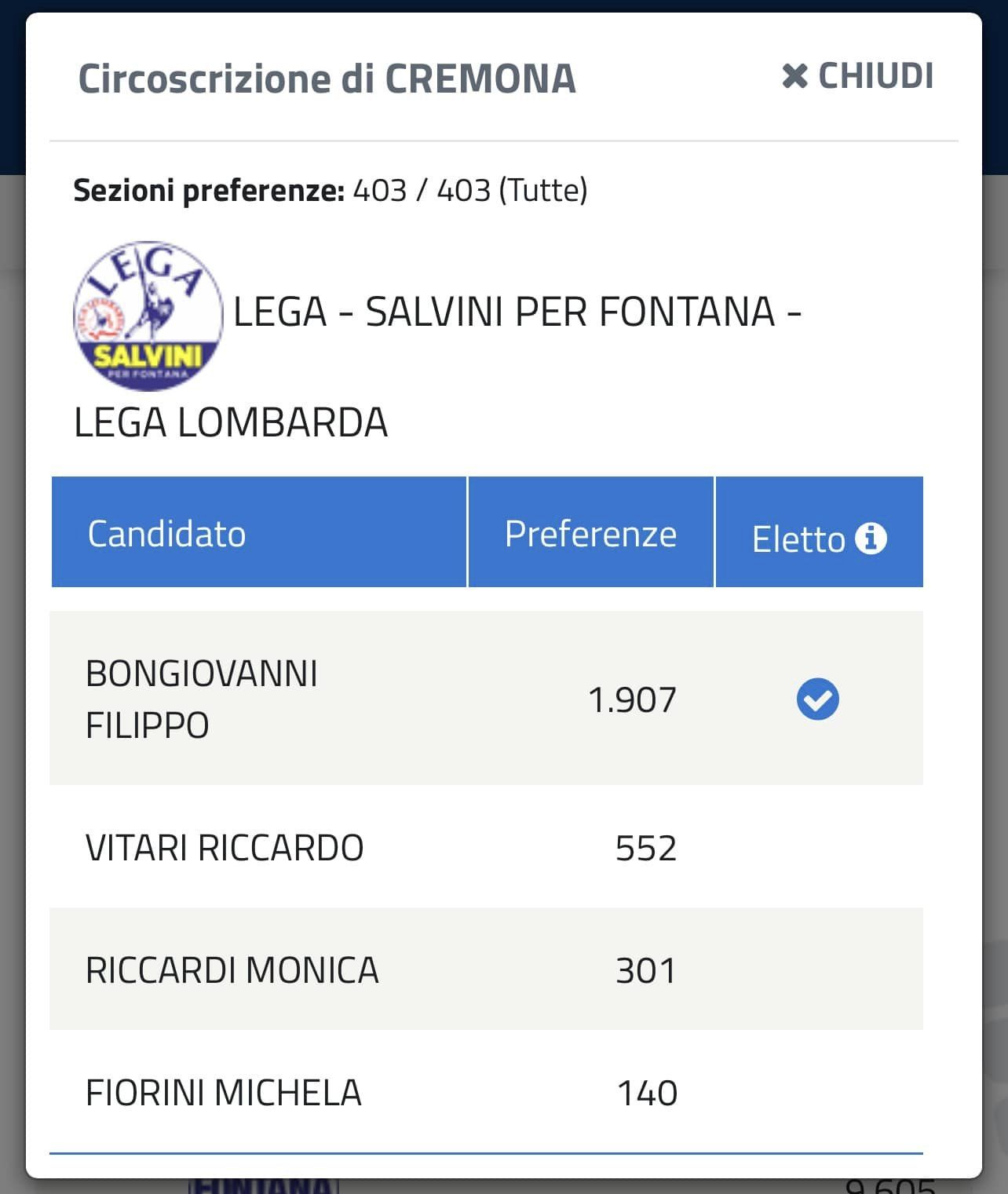Click the 552 preference count
This screenshot has height=1194, width=1008.
tap(646, 849)
